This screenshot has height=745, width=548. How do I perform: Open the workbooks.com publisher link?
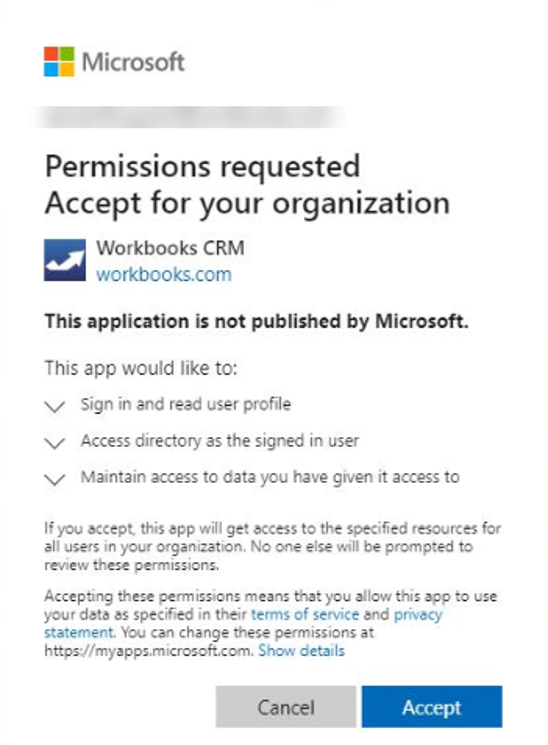[x=164, y=275]
